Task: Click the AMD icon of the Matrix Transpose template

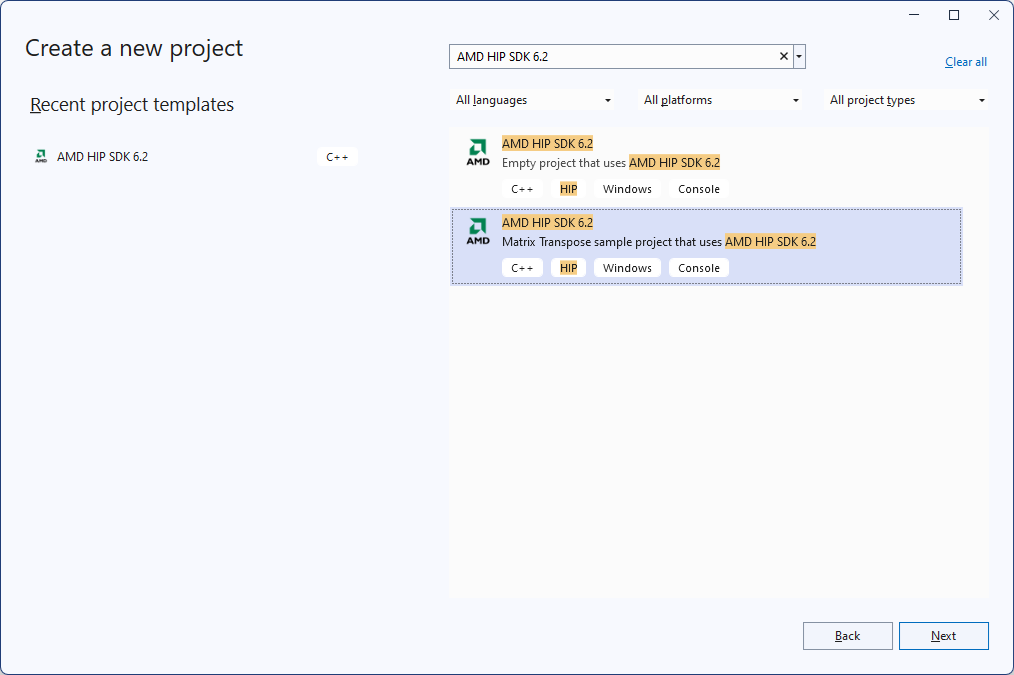Action: pos(478,231)
